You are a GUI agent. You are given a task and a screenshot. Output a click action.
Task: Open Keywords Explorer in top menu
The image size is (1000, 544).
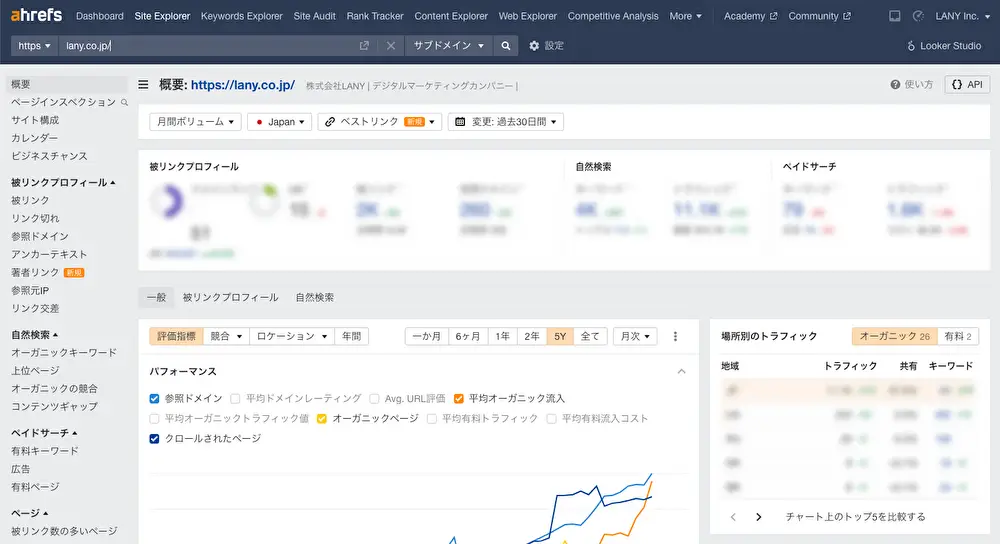[x=242, y=16]
